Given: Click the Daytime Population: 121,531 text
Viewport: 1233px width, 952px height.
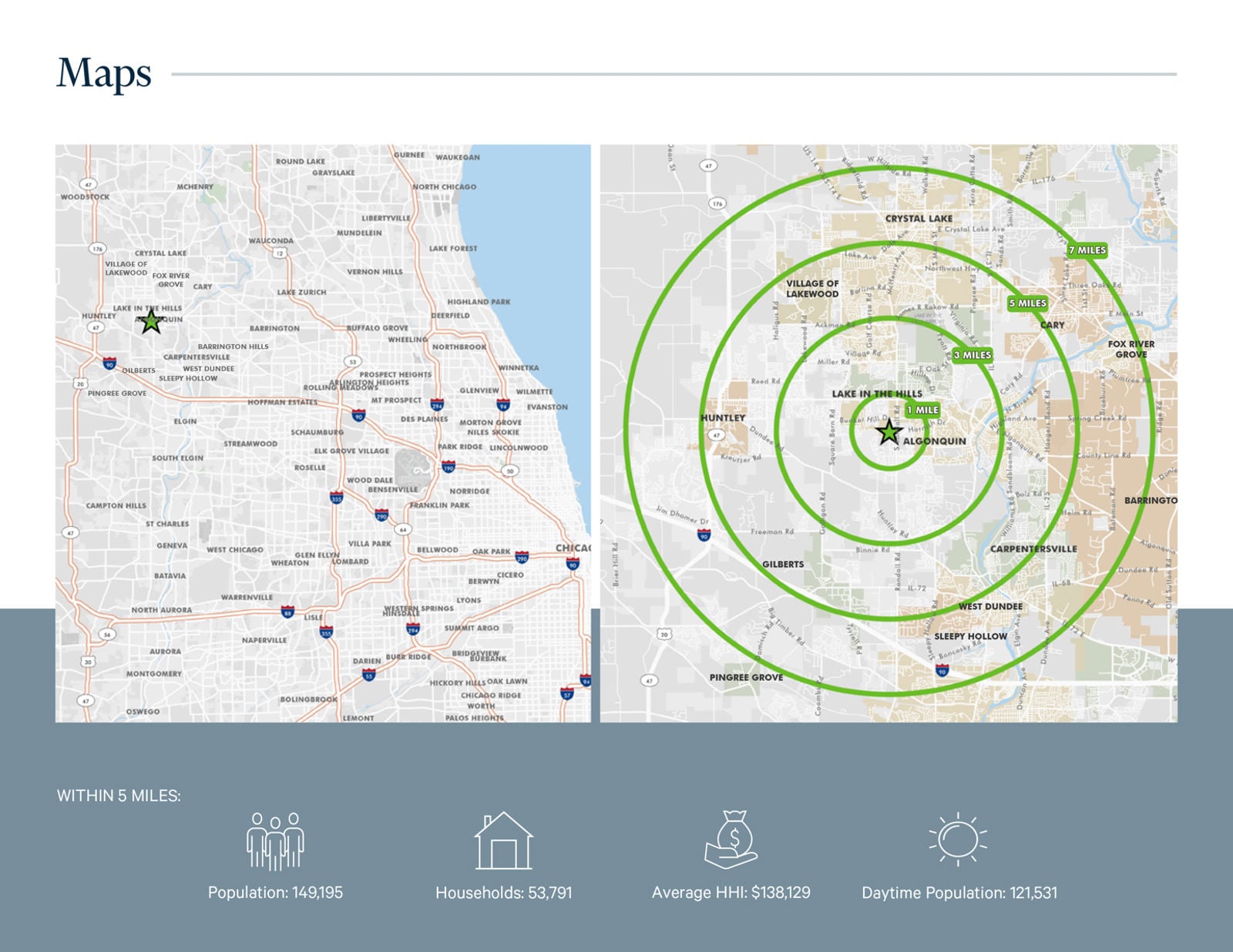Looking at the screenshot, I should 959,893.
